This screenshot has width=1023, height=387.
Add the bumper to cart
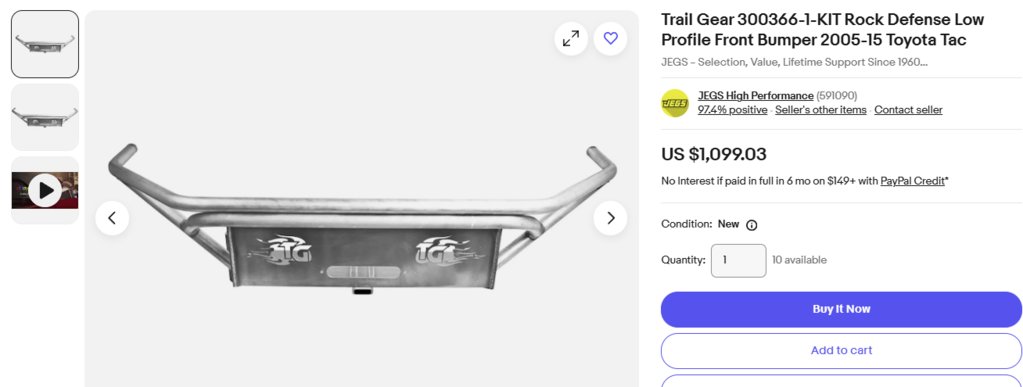pos(841,351)
